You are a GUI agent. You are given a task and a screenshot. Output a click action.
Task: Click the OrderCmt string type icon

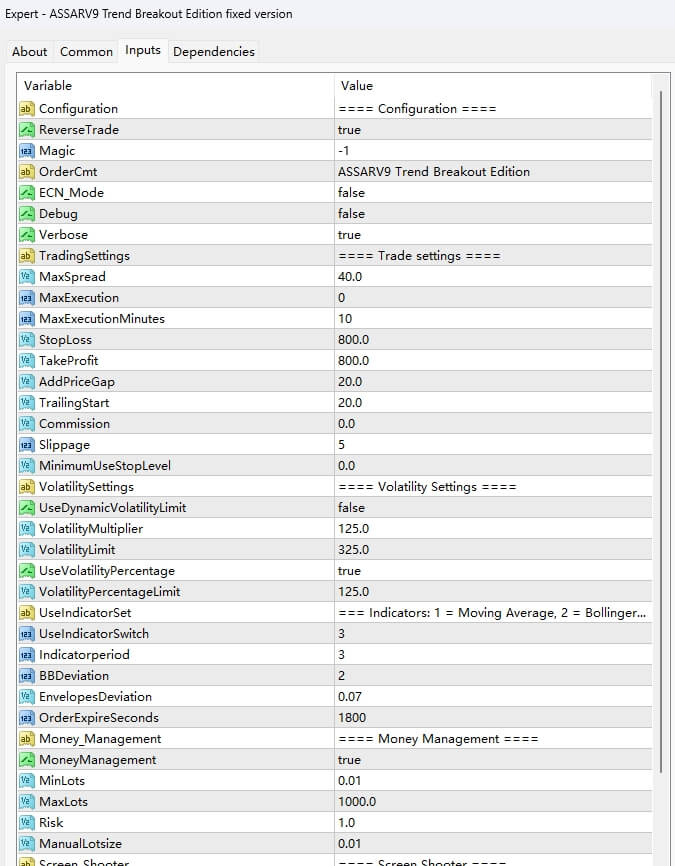point(27,172)
